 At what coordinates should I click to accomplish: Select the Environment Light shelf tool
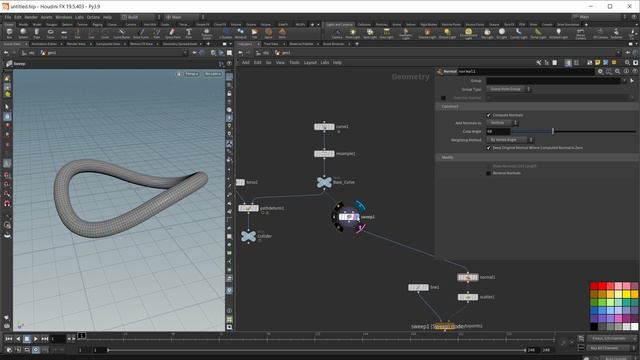point(468,33)
